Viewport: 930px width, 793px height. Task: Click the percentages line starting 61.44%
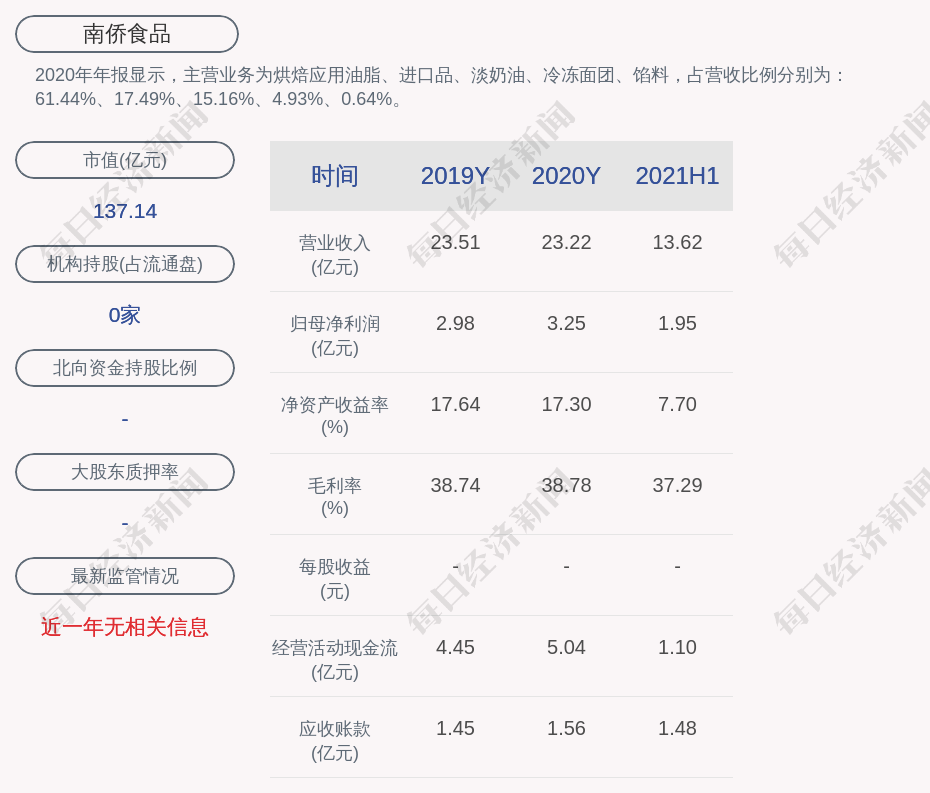pyautogui.click(x=219, y=98)
